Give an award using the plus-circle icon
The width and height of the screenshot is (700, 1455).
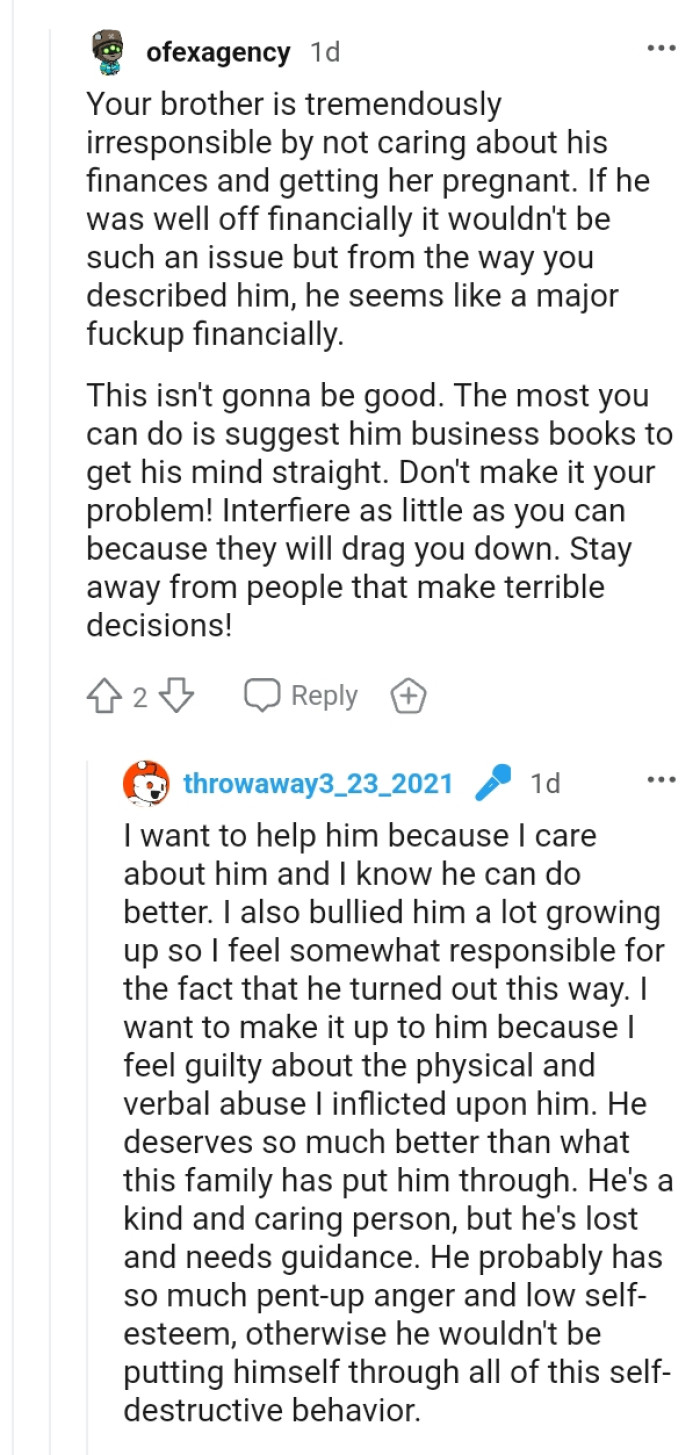[408, 695]
